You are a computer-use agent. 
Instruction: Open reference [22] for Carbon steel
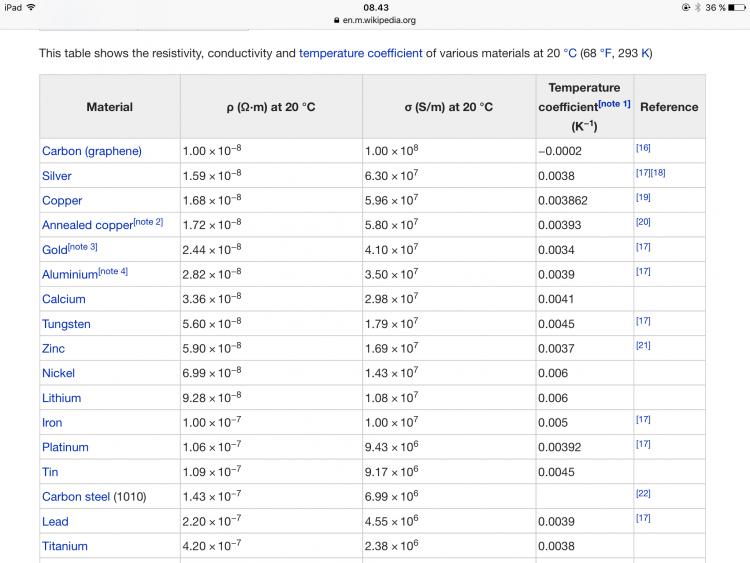(643, 494)
